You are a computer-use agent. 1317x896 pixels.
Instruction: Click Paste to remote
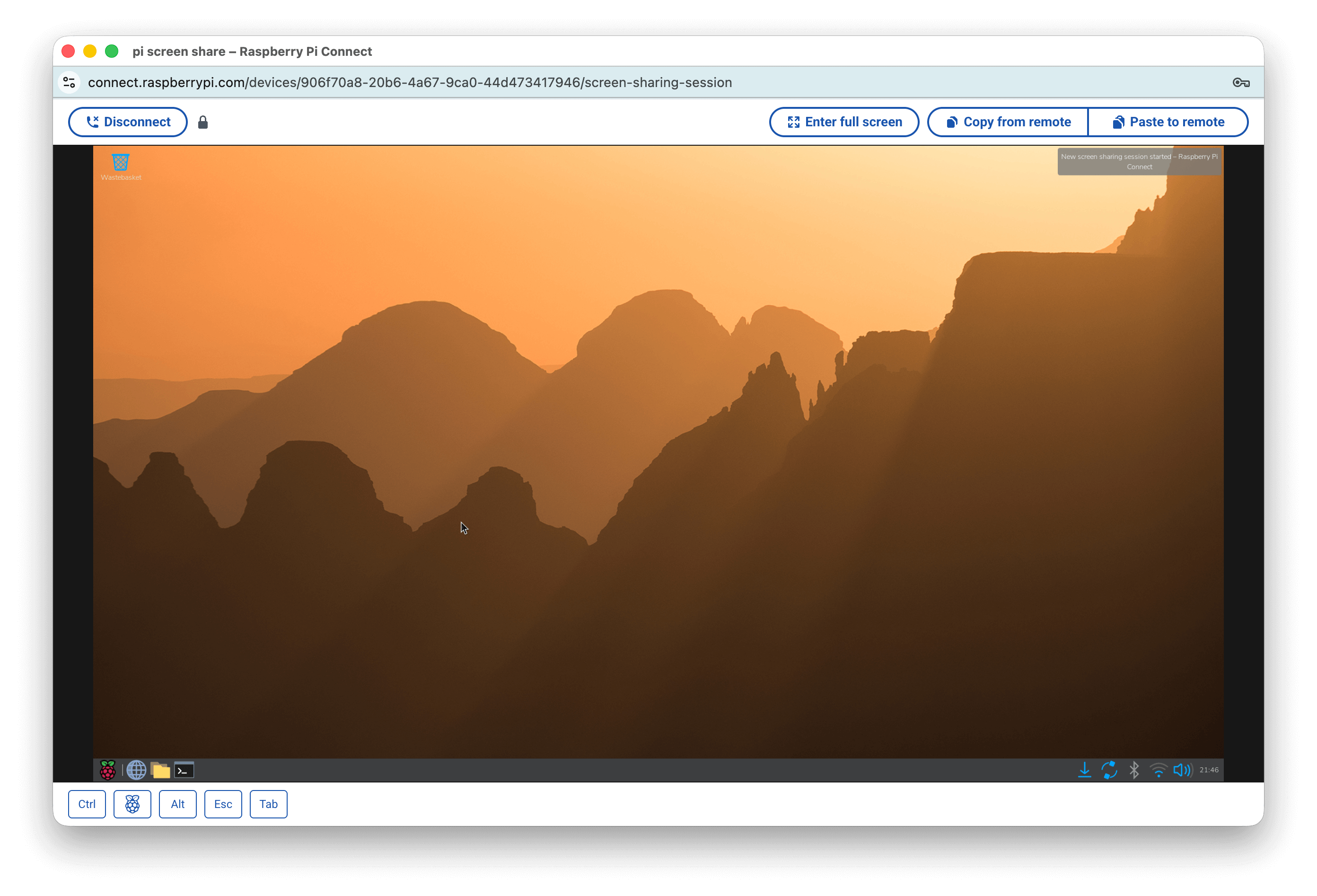tap(1168, 122)
